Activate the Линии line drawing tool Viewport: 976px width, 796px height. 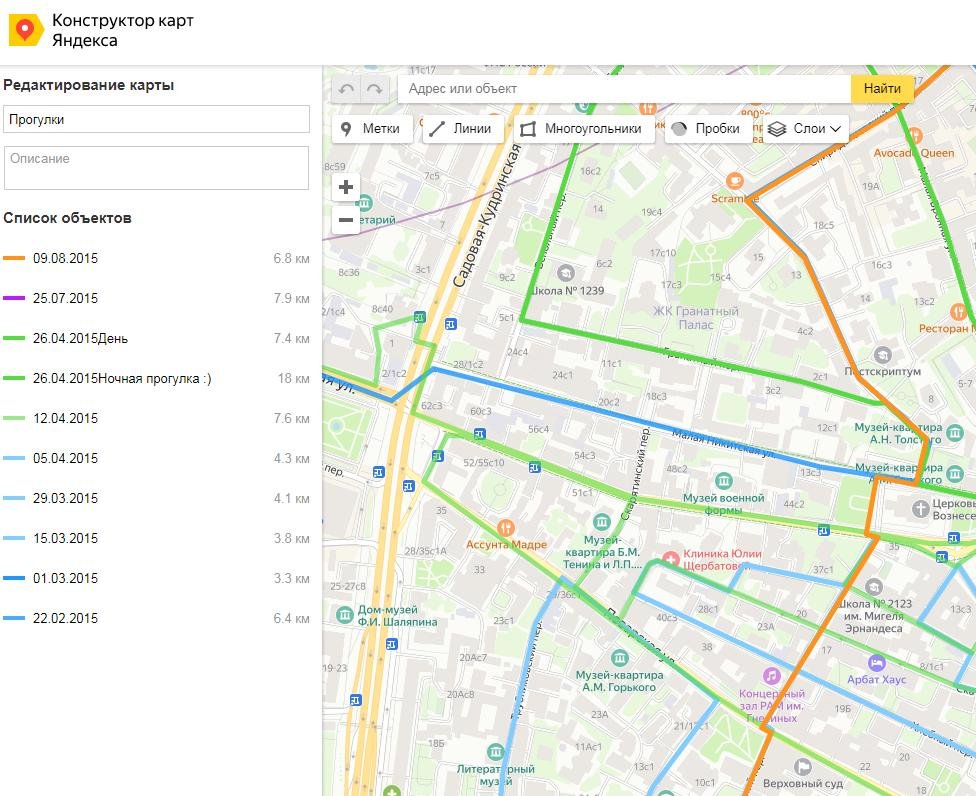pos(461,129)
